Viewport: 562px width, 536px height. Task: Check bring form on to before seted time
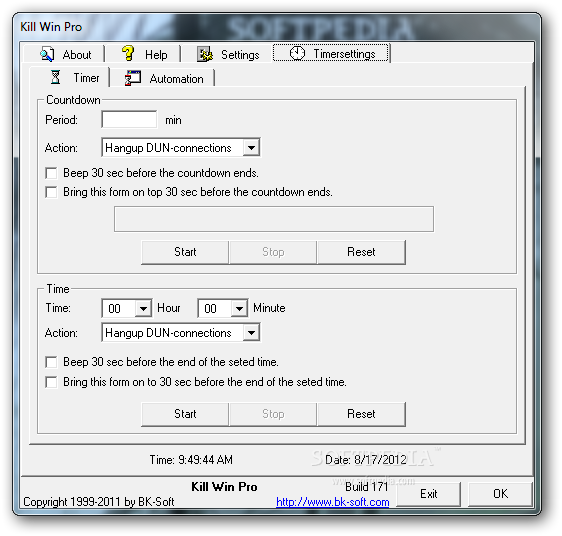pos(51,382)
